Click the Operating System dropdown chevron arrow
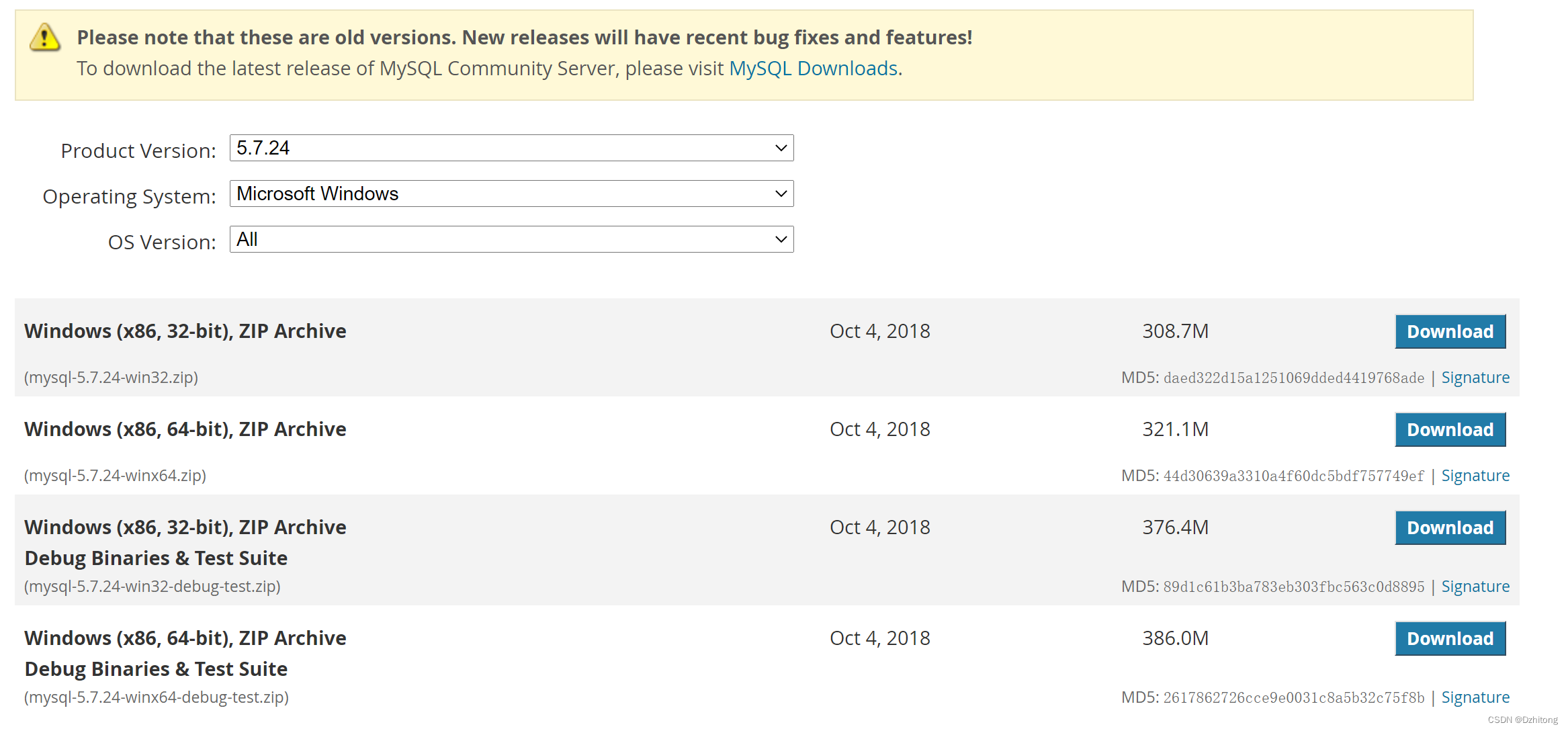Screen dimensions: 1568x731 (x=781, y=193)
